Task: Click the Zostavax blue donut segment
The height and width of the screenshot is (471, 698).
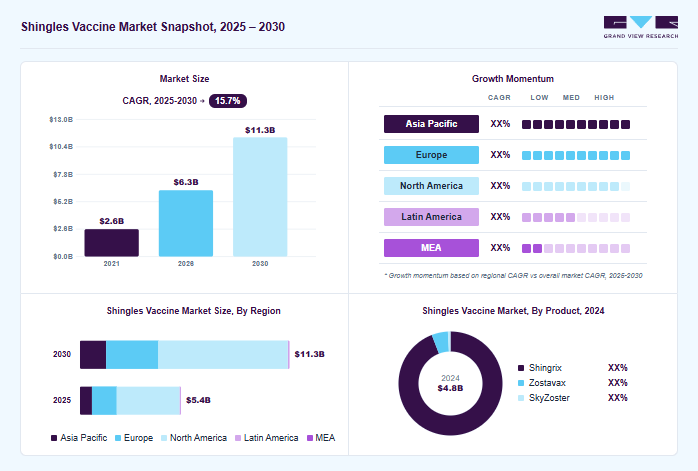Action: pyautogui.click(x=441, y=342)
